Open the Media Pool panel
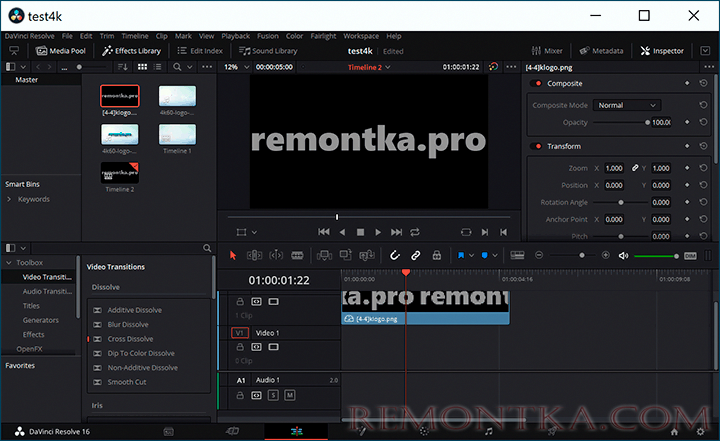The width and height of the screenshot is (720, 441). tap(61, 51)
